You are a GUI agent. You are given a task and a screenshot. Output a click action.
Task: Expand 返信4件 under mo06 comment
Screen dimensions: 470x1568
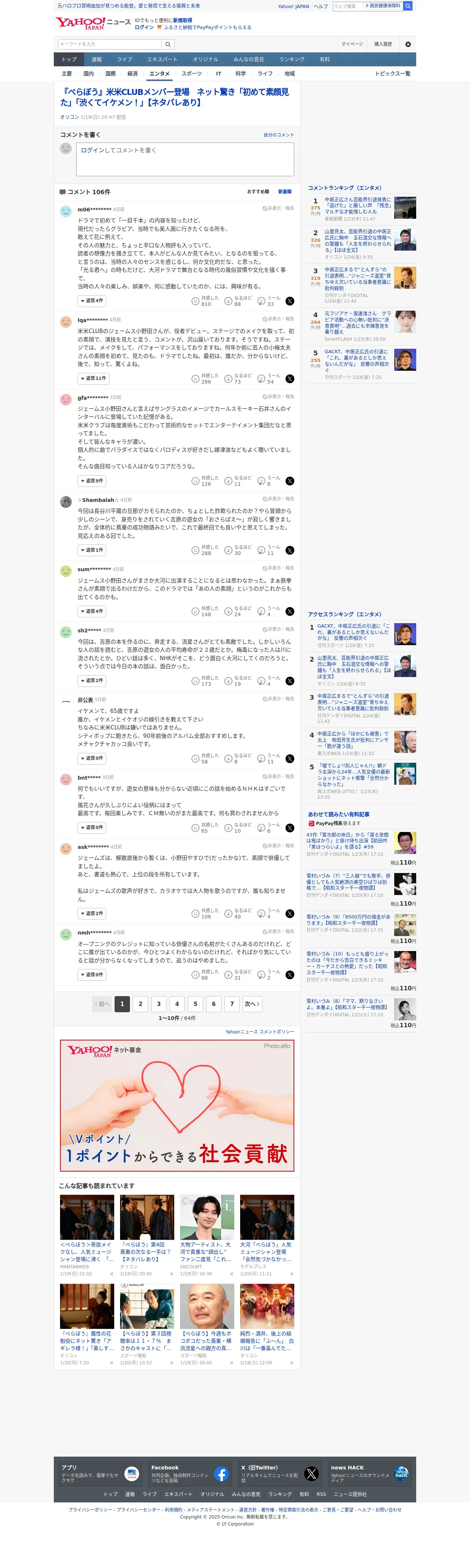pos(92,301)
